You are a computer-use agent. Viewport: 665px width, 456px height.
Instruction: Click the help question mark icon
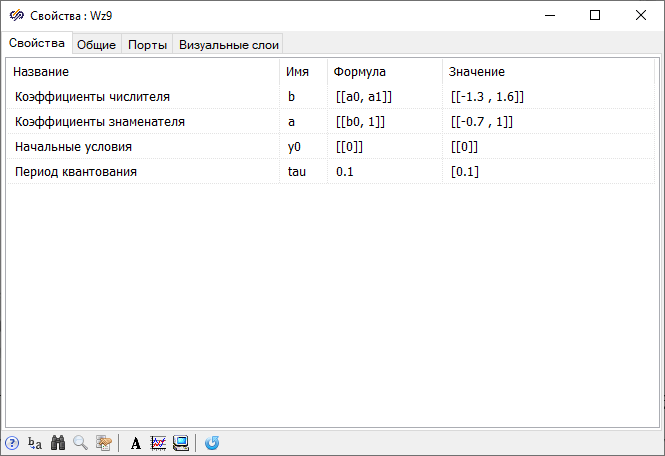12,443
